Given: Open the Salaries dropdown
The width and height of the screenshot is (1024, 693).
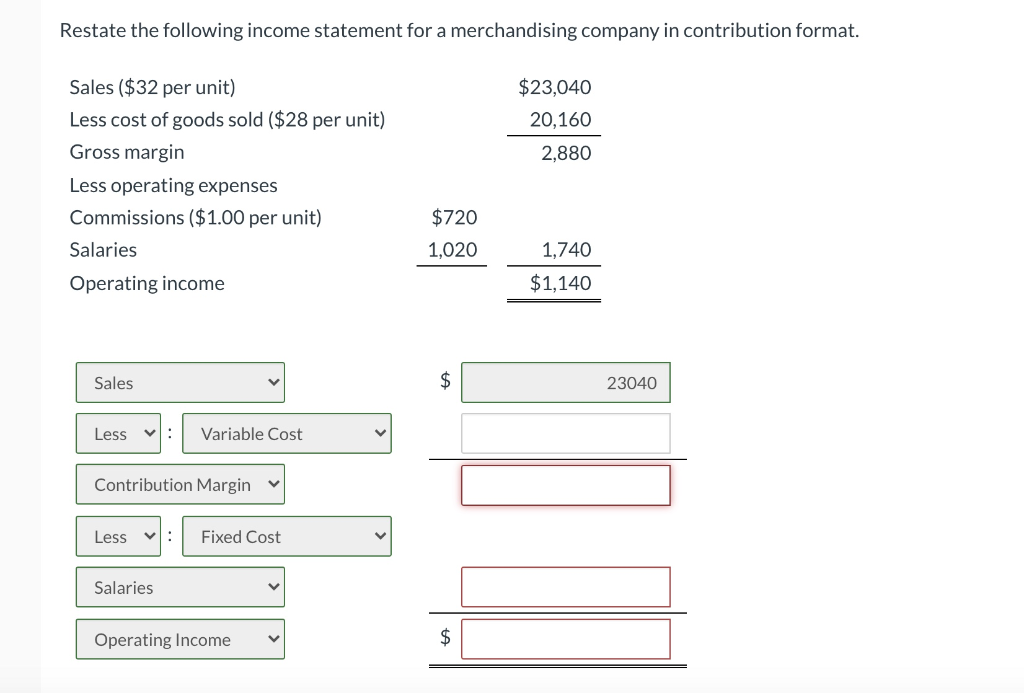Looking at the screenshot, I should [180, 587].
